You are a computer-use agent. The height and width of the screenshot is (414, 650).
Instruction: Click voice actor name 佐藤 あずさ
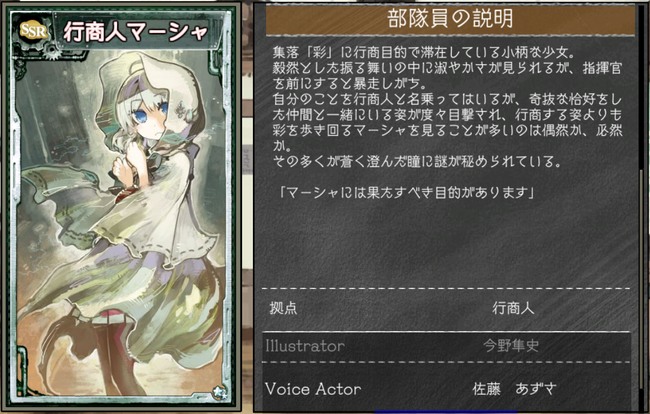[514, 389]
